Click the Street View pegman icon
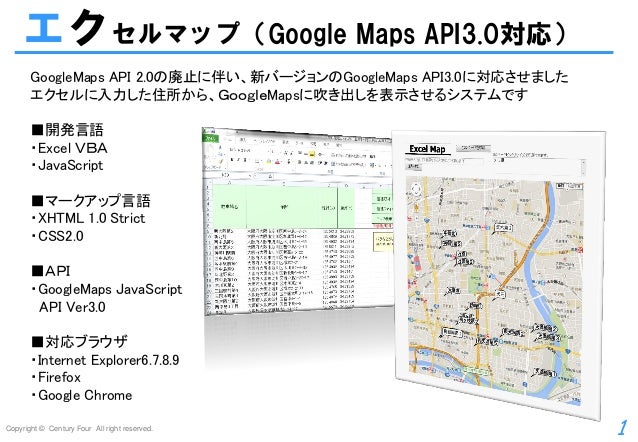The image size is (638, 442). tap(416, 207)
